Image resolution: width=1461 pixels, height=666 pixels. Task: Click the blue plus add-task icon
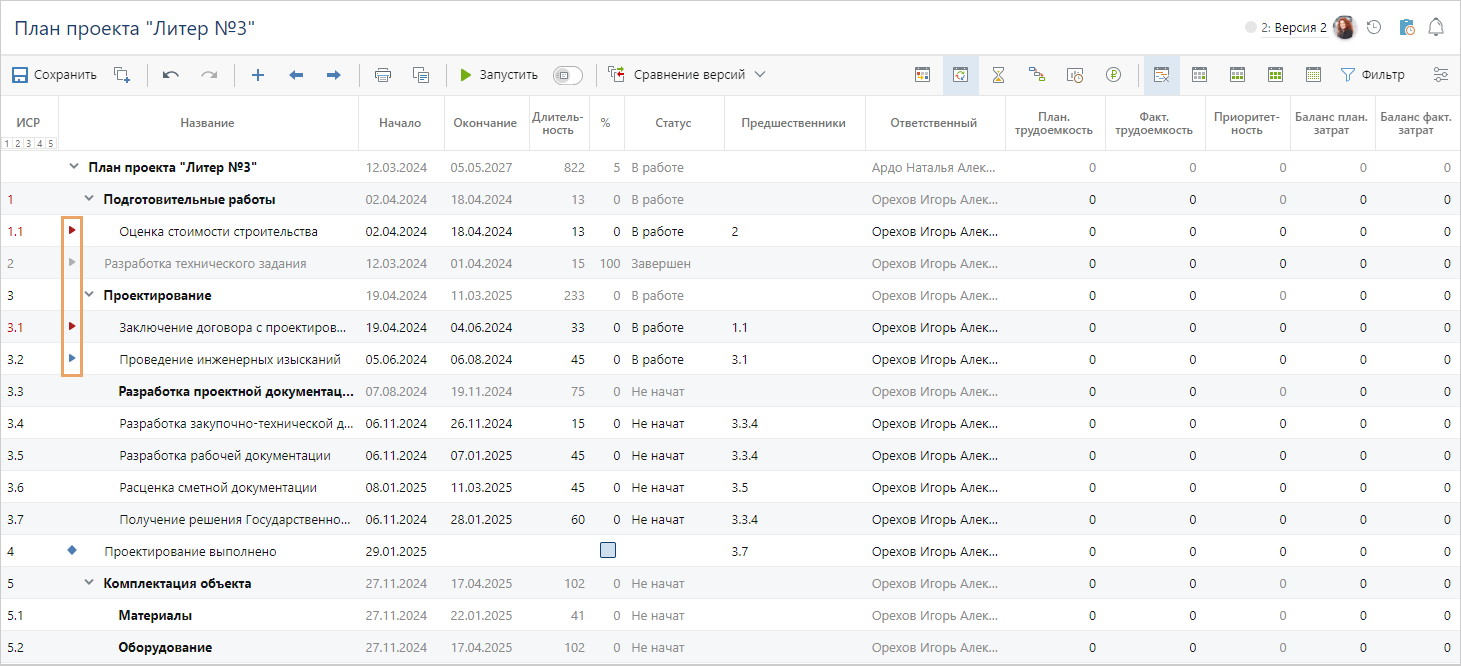[257, 75]
